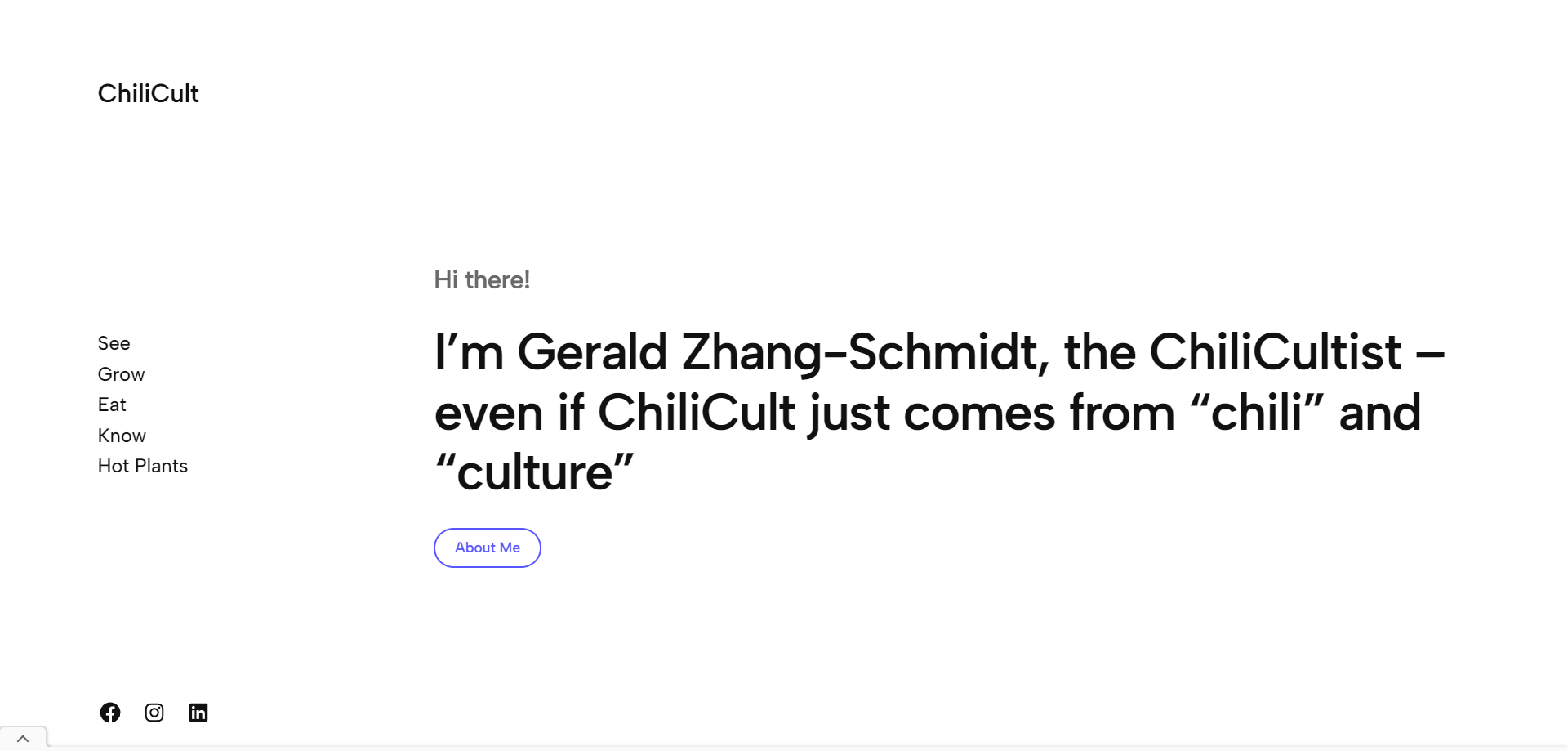Screen dimensions: 1568x751
Task: Click the quoted word "chili" in headline
Action: tap(1257, 412)
